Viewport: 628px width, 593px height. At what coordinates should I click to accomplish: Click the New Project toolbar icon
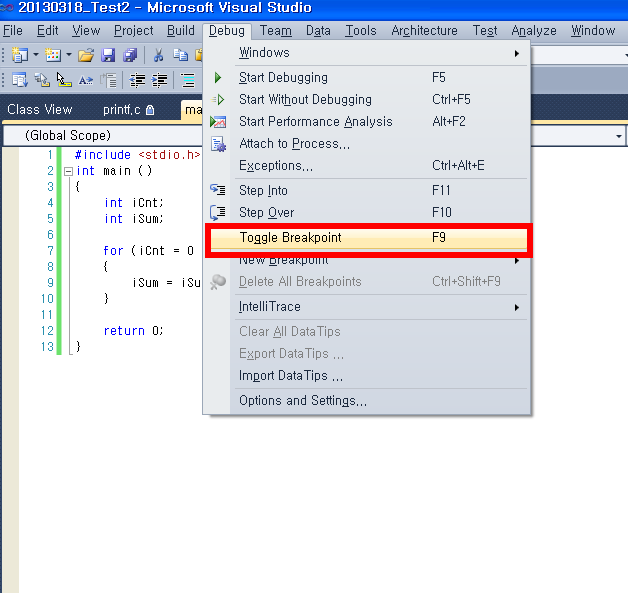[19, 55]
